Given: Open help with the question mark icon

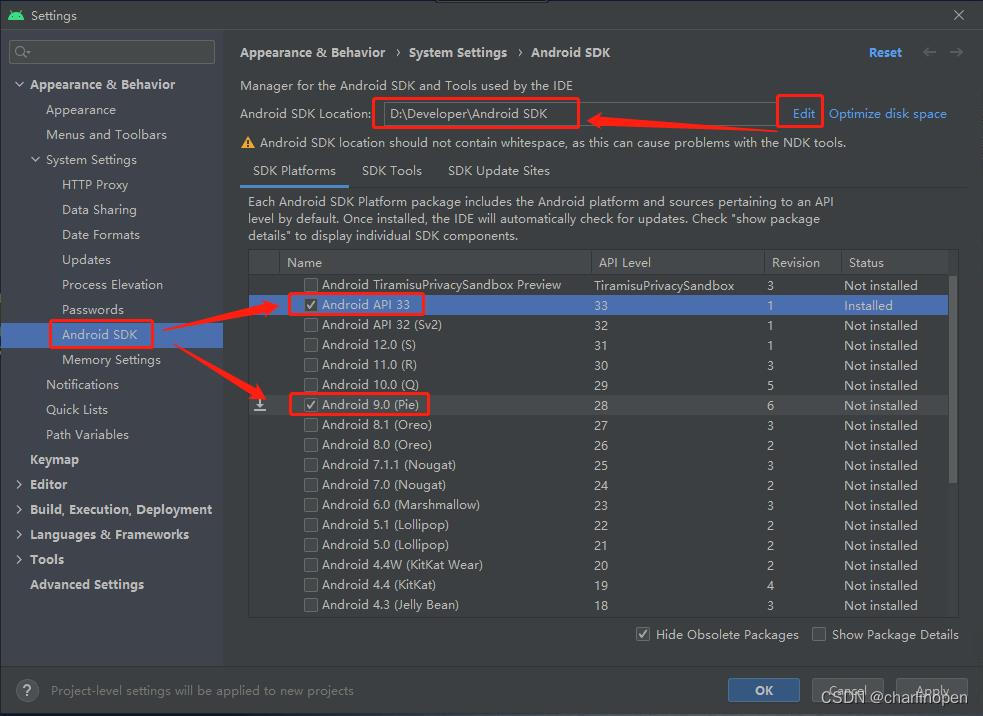Looking at the screenshot, I should [x=29, y=690].
